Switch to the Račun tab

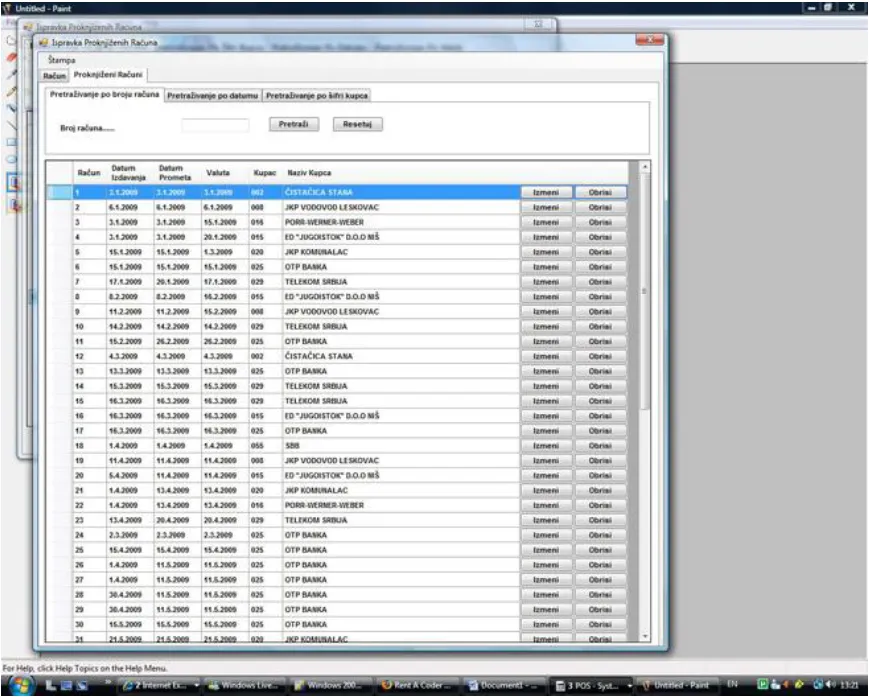click(54, 76)
